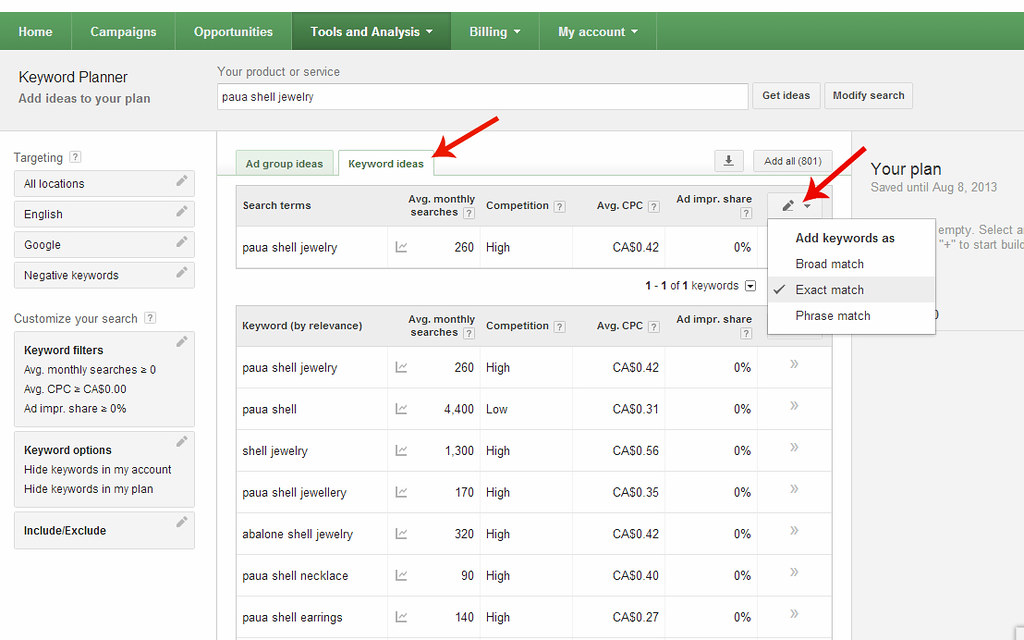1024x640 pixels.
Task: Edit All locations targeting via pencil icon
Action: 180,183
